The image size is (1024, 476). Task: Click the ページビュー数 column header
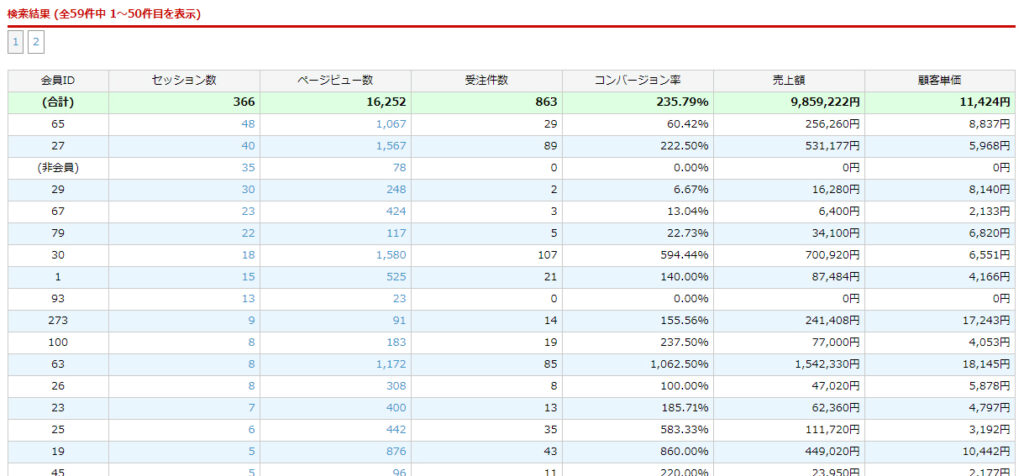tap(336, 81)
